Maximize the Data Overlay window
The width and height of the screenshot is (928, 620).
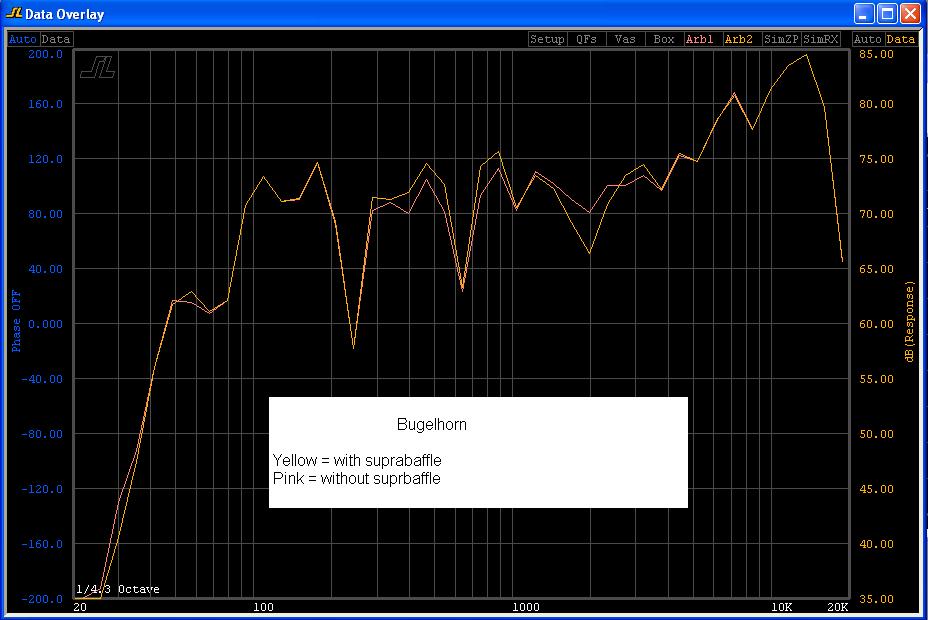[x=887, y=14]
